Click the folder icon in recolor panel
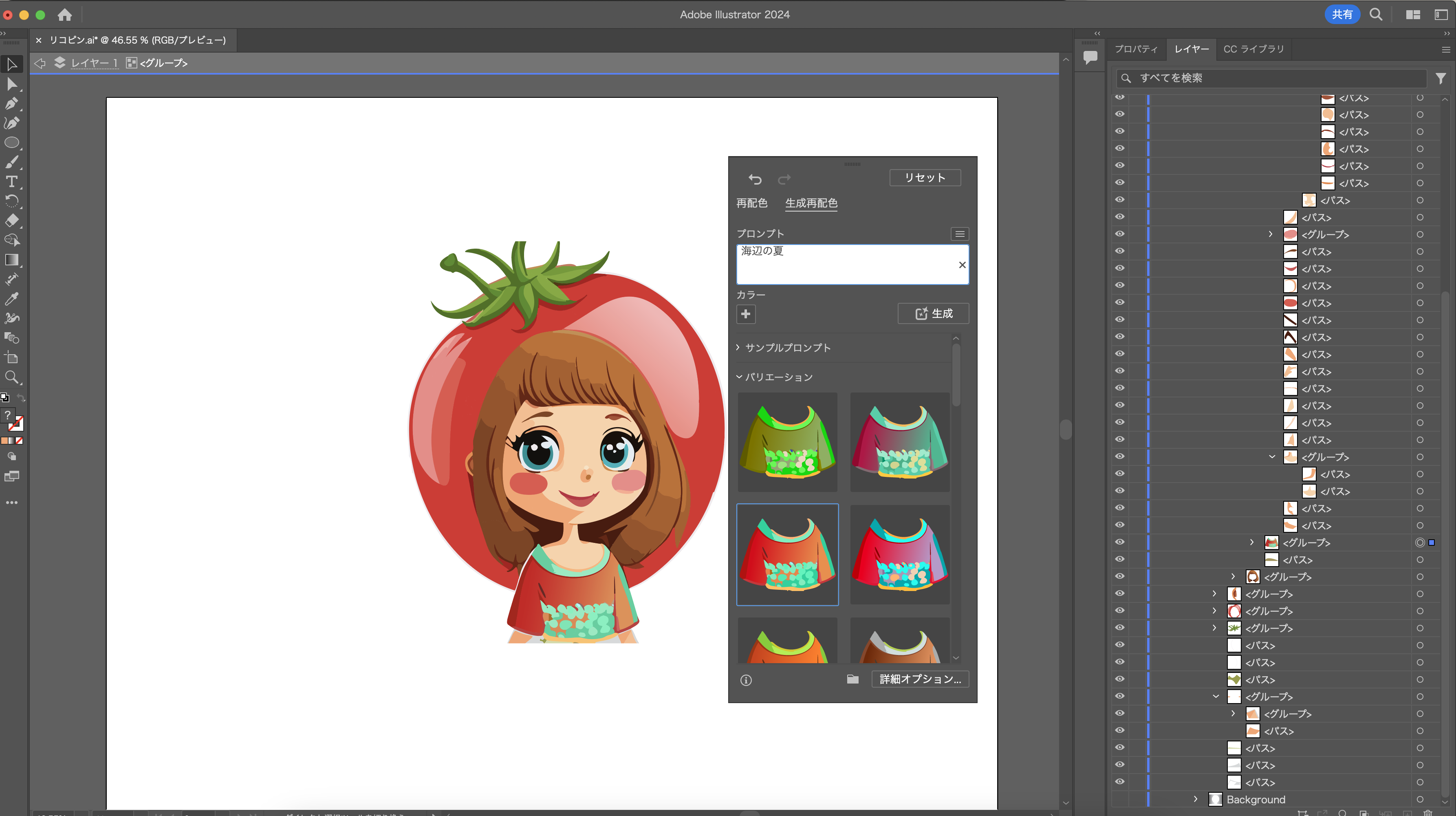1456x816 pixels. (x=852, y=679)
